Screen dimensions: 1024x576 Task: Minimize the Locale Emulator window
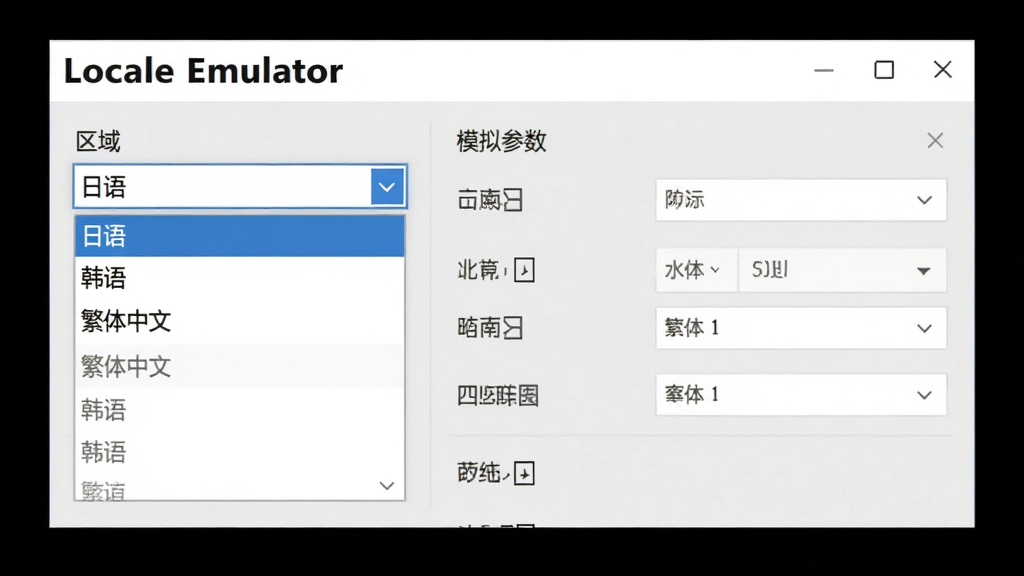click(824, 70)
